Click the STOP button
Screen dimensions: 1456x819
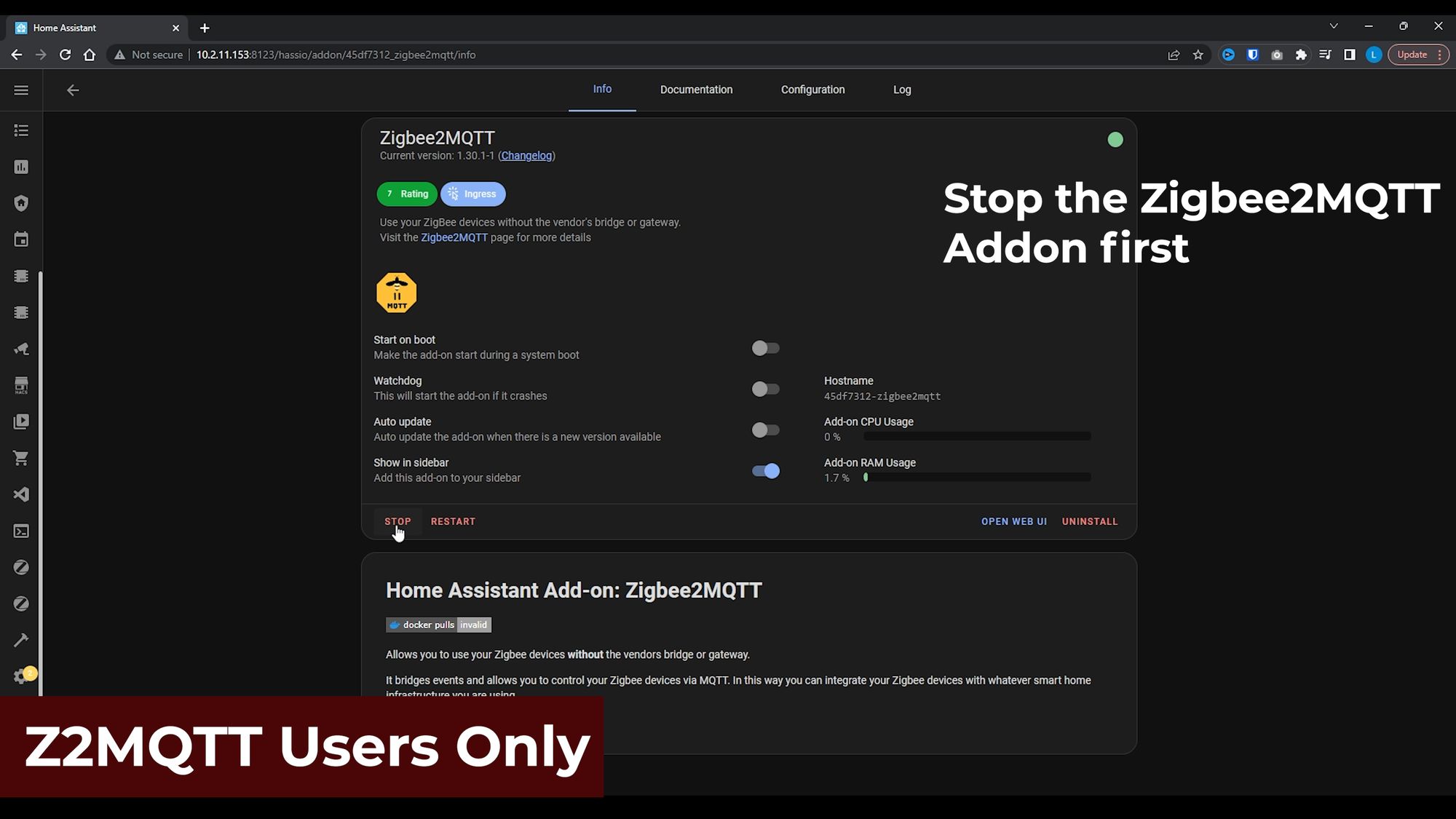click(x=397, y=521)
